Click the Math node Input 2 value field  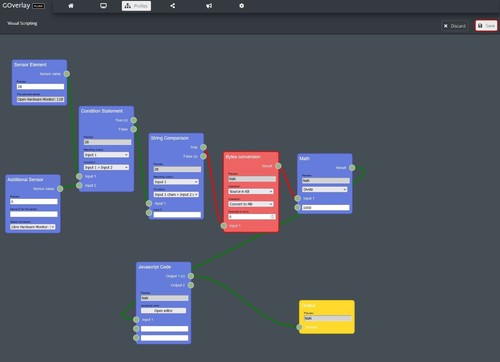pos(326,208)
